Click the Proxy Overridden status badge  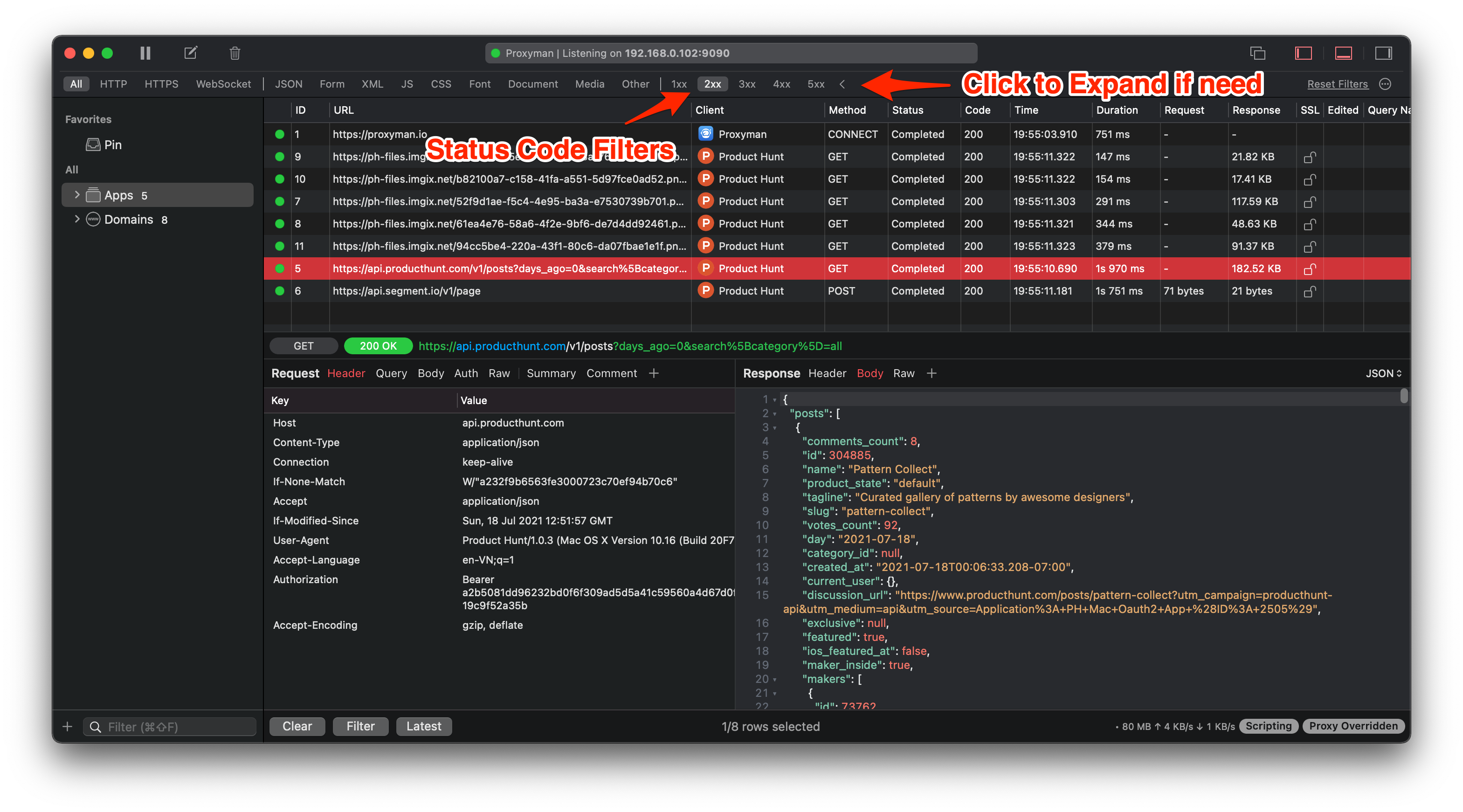pos(1353,726)
